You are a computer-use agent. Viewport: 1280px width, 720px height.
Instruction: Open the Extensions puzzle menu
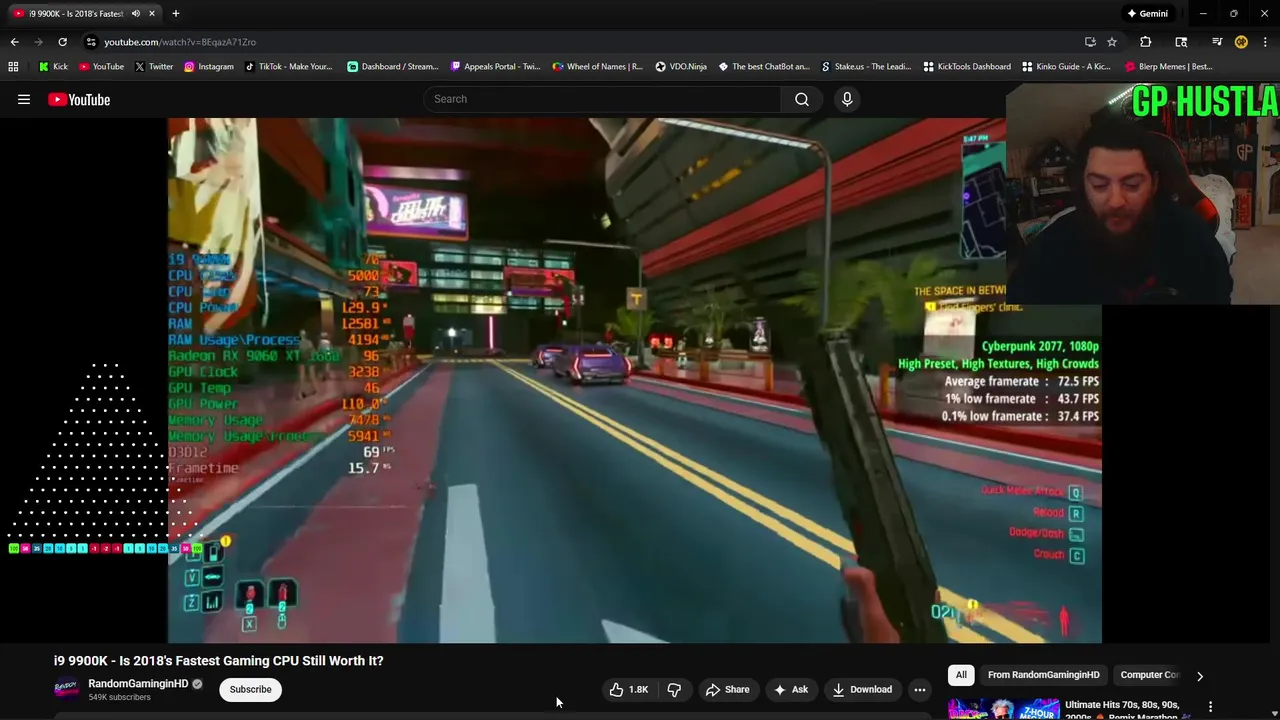coord(1146,42)
